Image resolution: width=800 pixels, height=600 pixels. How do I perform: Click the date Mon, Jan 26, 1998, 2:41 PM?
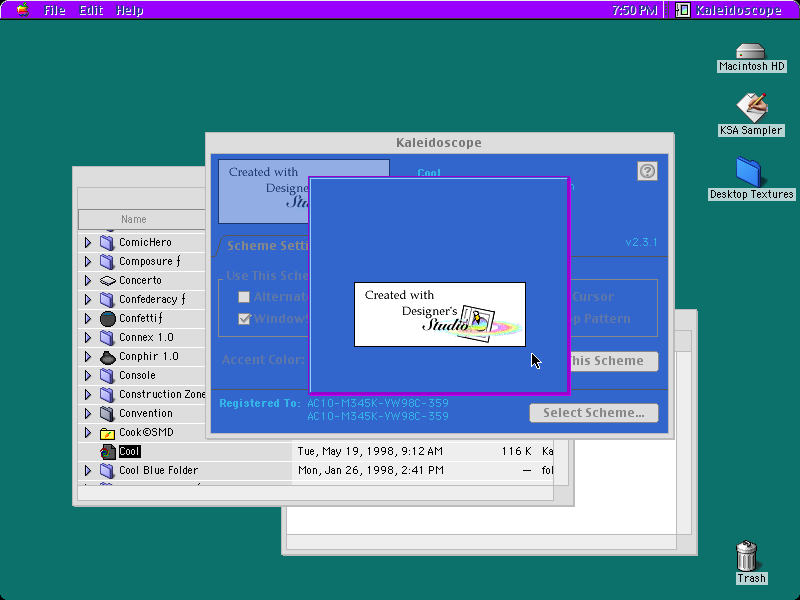371,470
